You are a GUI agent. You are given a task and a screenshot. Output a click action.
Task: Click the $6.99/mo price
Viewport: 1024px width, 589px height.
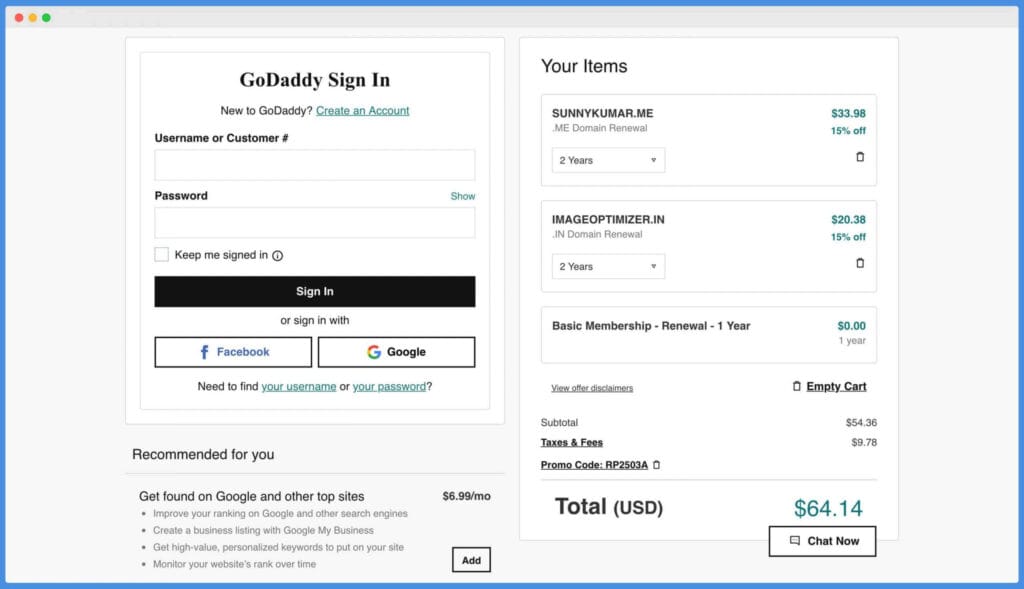(x=466, y=496)
